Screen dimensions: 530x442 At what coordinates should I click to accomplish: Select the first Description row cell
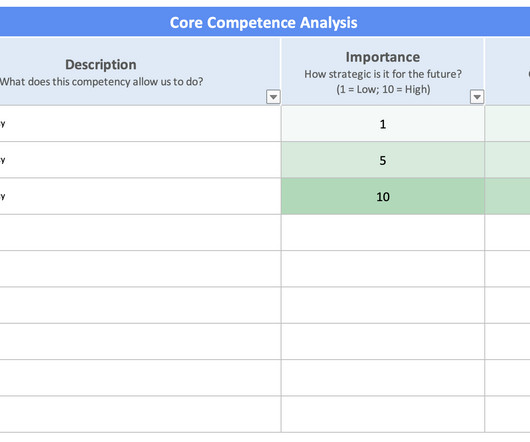140,124
